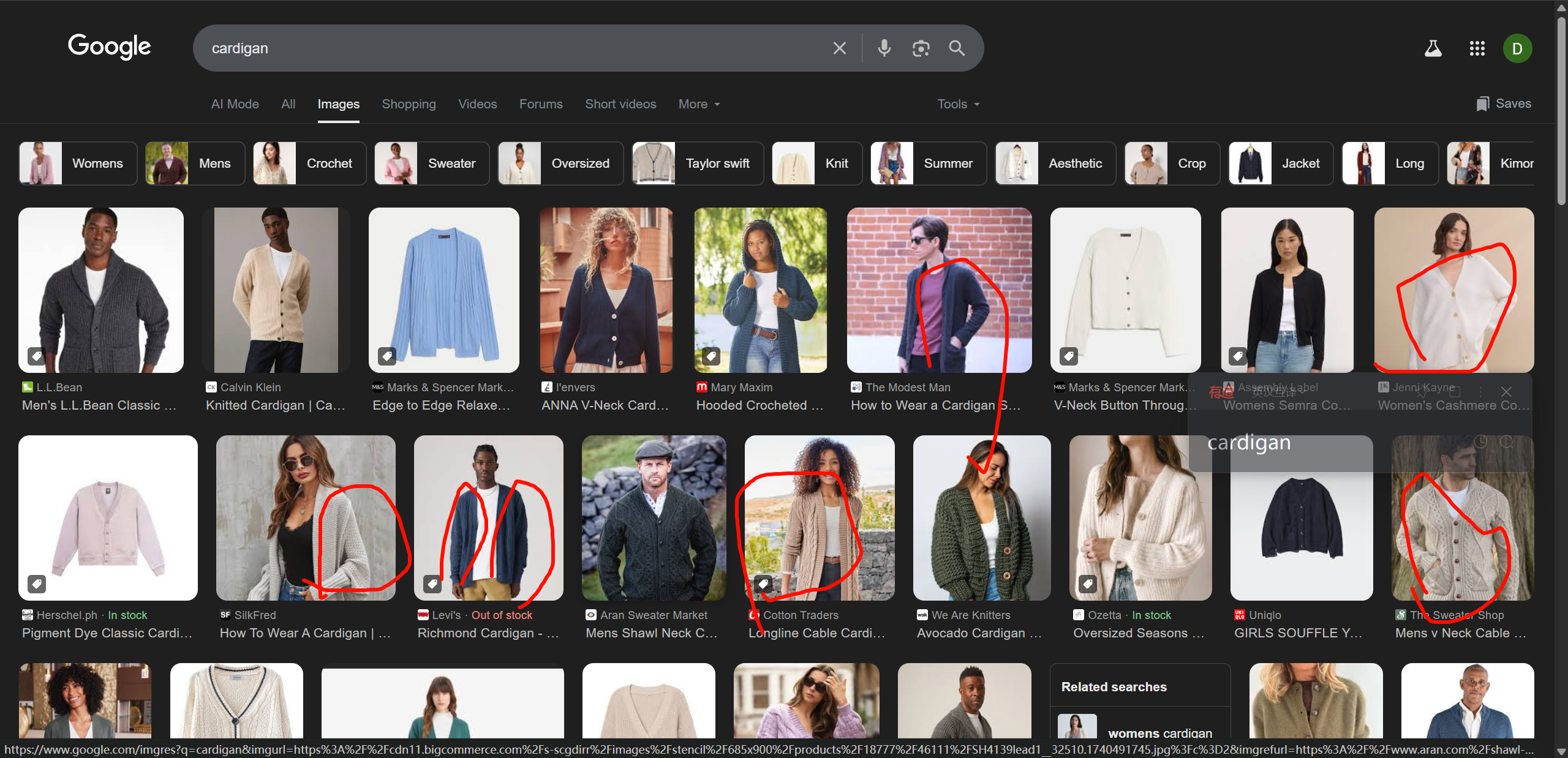Pin the Youdao translation popup
This screenshot has height=758, width=1568.
pos(1421,392)
